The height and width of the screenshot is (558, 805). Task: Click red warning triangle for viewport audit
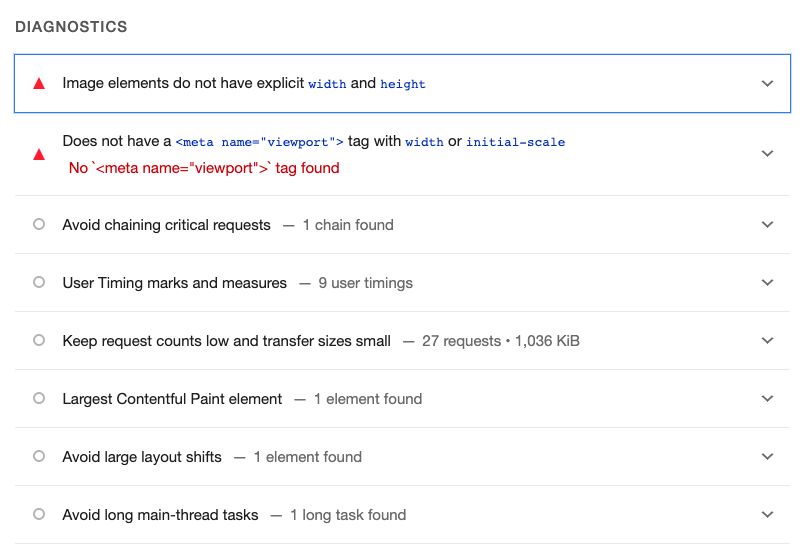[39, 154]
